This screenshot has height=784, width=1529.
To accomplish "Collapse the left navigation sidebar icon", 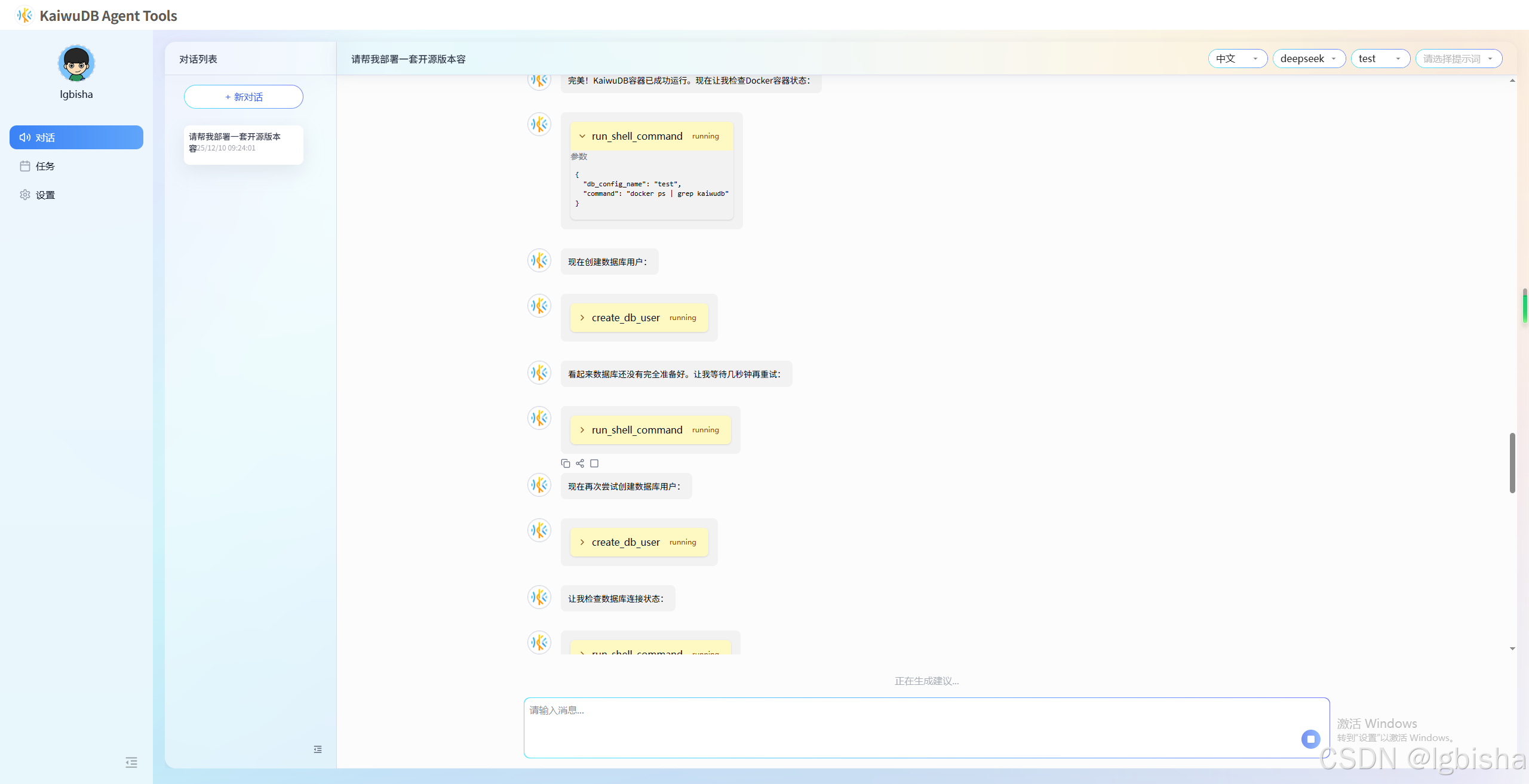I will point(131,762).
